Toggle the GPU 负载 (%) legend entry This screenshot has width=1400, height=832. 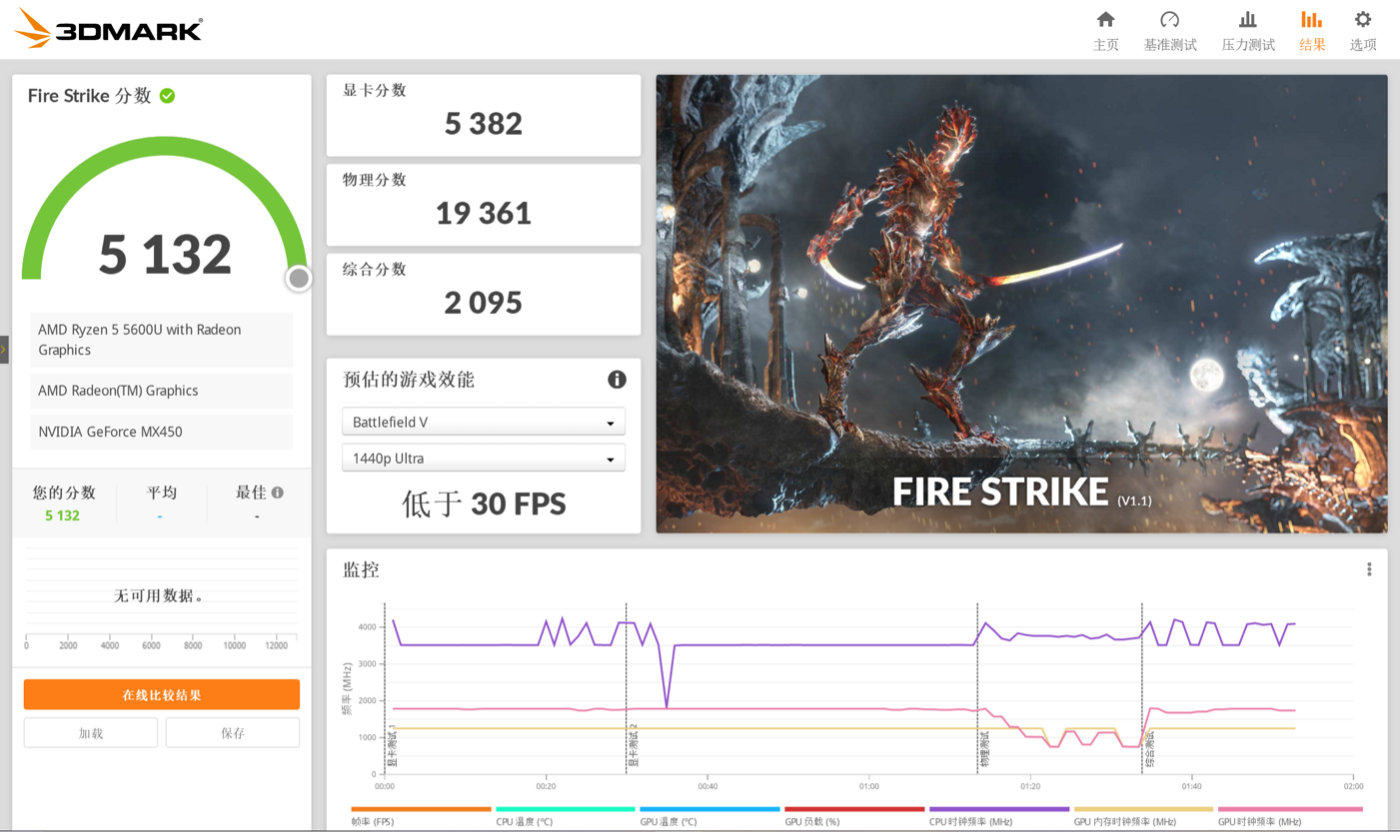pos(854,816)
